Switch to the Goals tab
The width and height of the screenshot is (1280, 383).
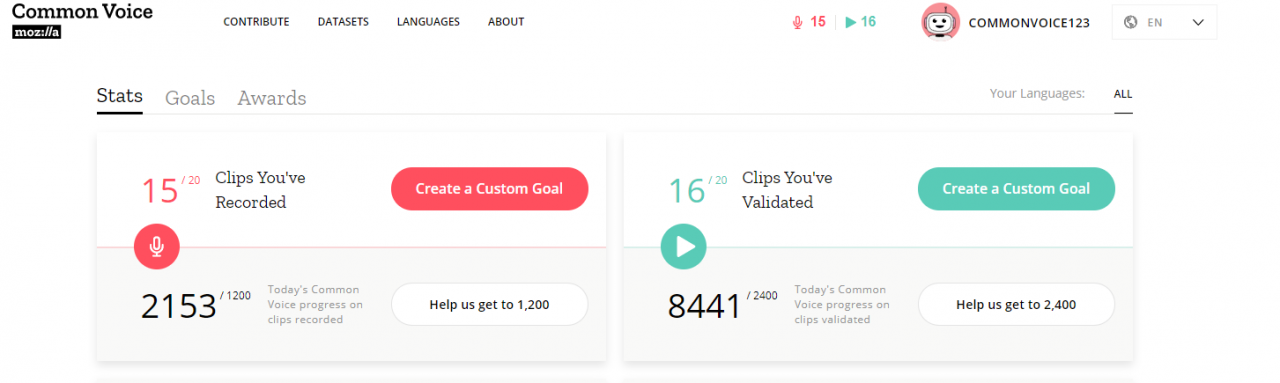190,98
